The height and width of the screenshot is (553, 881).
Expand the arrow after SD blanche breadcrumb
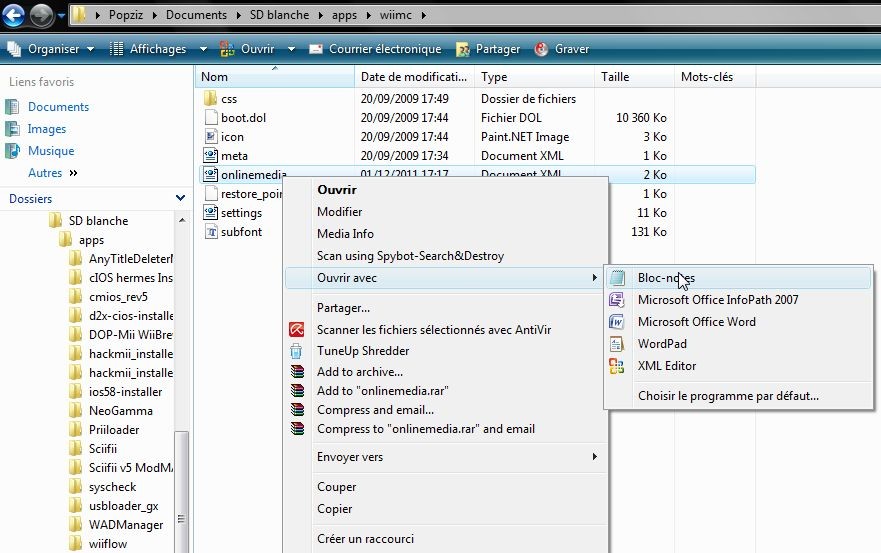click(321, 15)
